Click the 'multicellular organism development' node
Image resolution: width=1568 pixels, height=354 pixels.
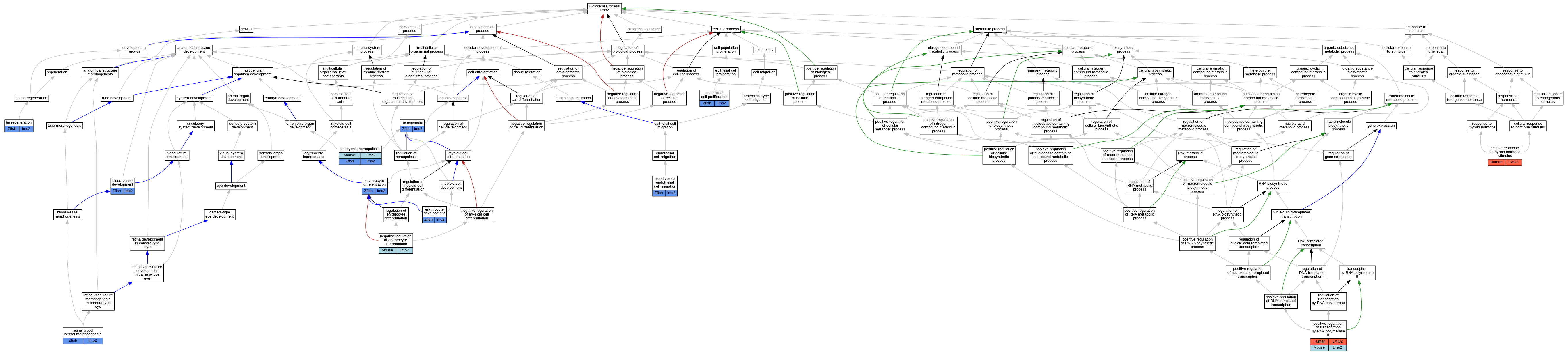coord(252,72)
